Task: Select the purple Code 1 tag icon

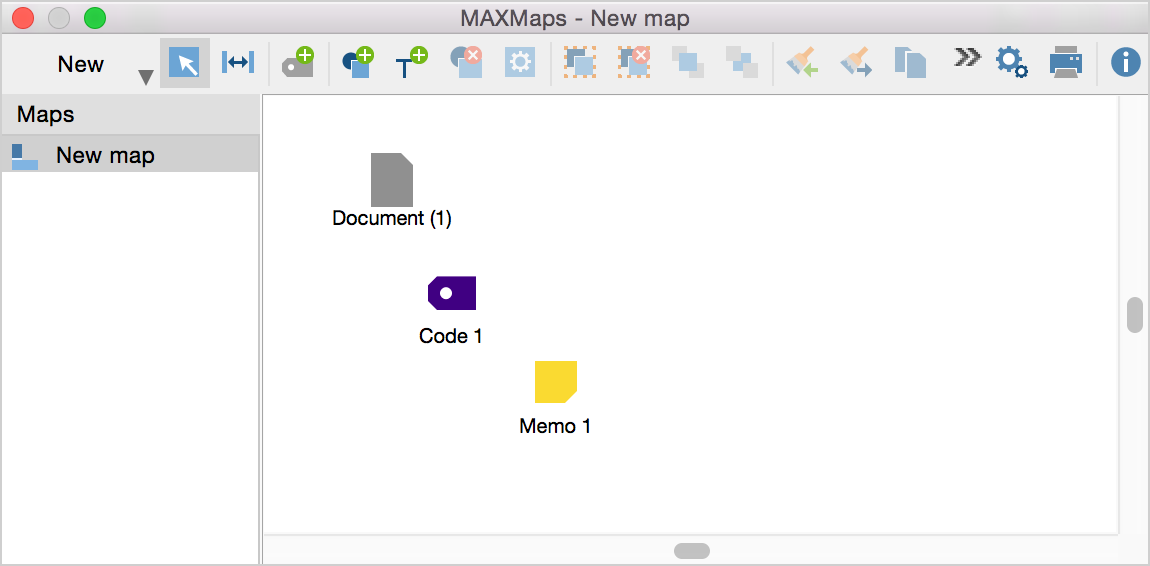Action: [452, 293]
